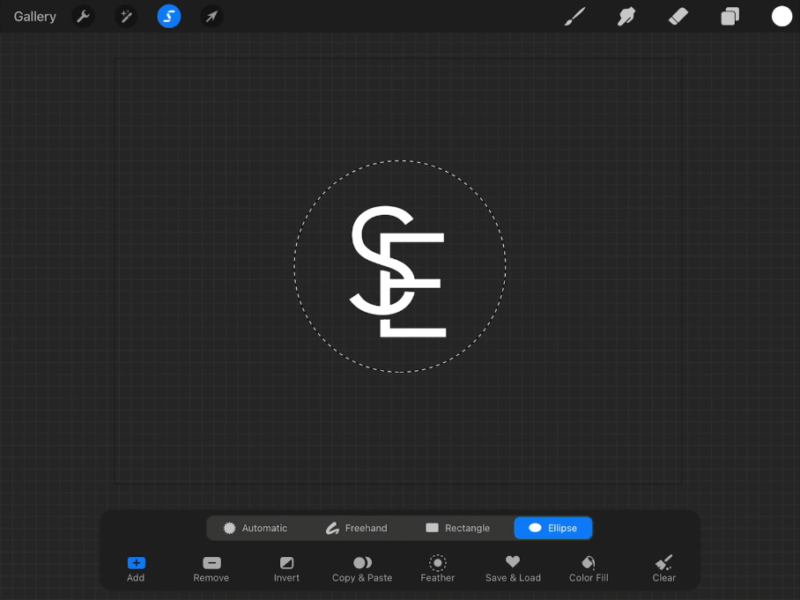
Task: Select the Transform arrow tool
Action: click(210, 16)
